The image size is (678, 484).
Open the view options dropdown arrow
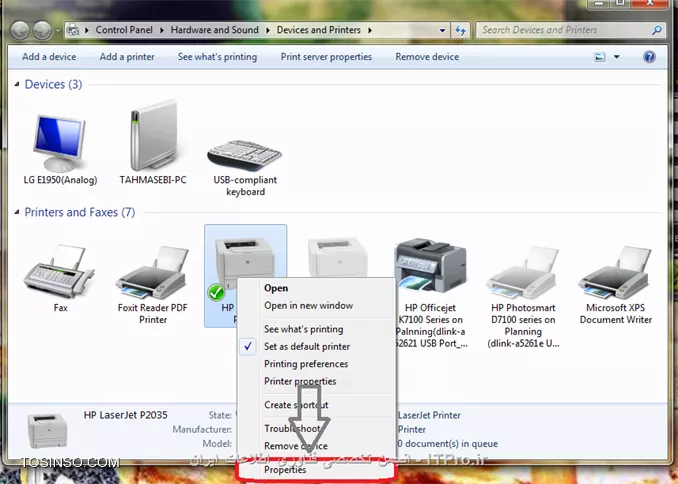pos(617,57)
